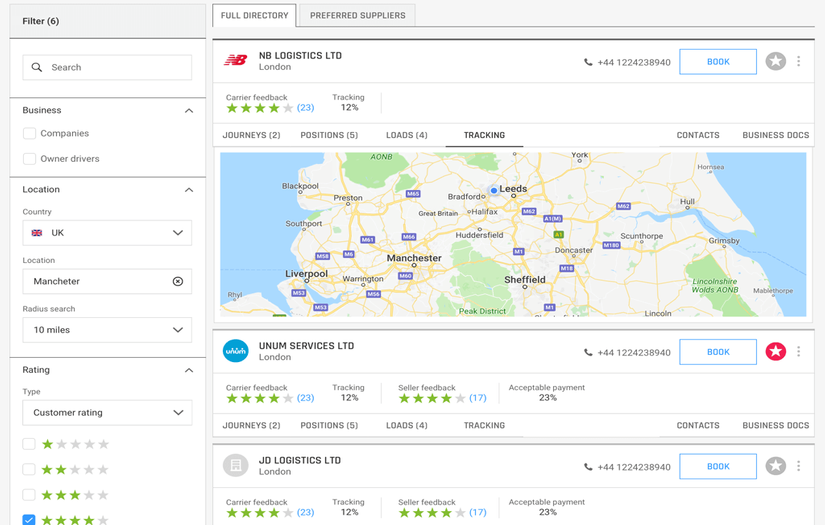Switch to Preferred Suppliers tab
825x525 pixels.
(x=357, y=15)
